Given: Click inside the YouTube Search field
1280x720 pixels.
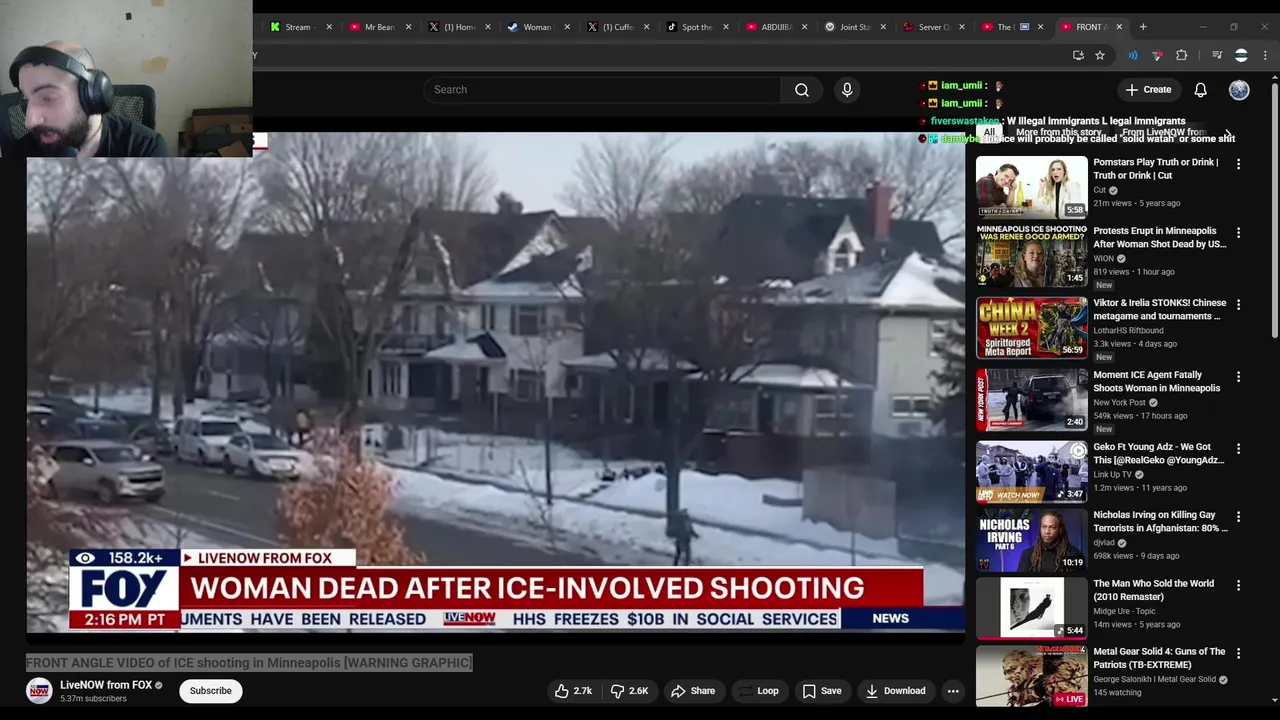Looking at the screenshot, I should point(603,90).
